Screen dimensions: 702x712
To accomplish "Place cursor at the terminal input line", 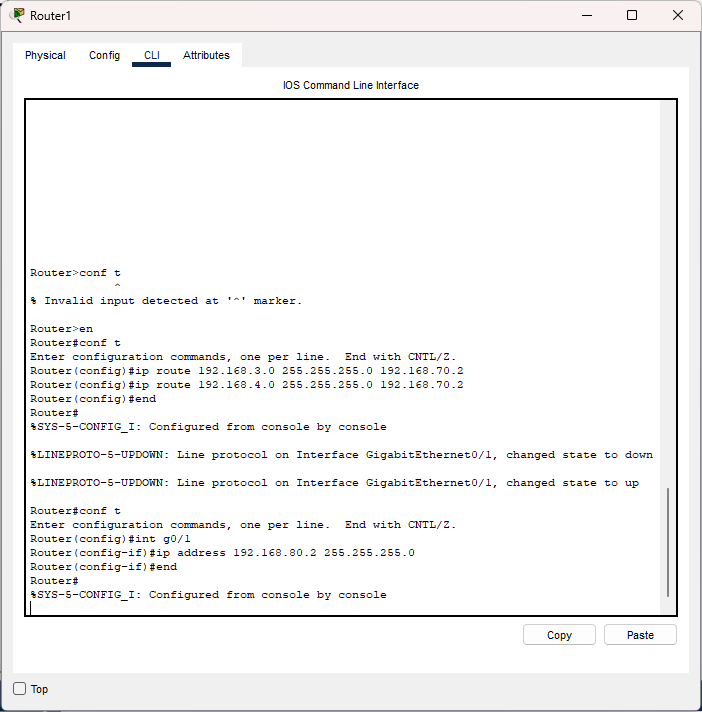I will (x=343, y=608).
